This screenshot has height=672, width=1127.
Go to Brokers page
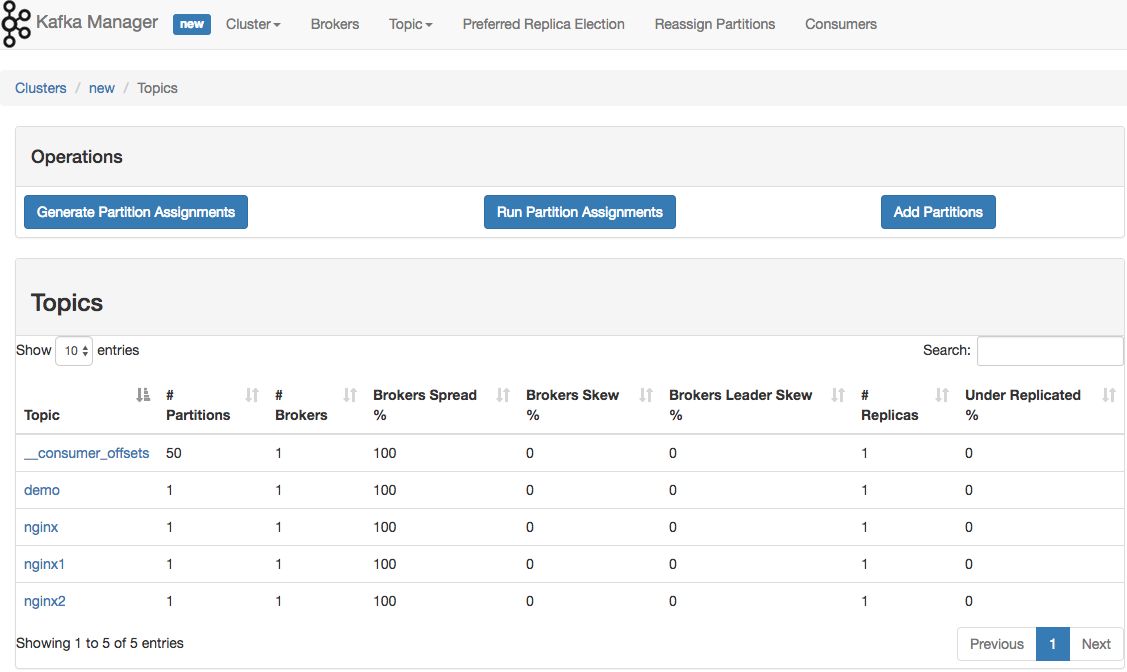[335, 24]
